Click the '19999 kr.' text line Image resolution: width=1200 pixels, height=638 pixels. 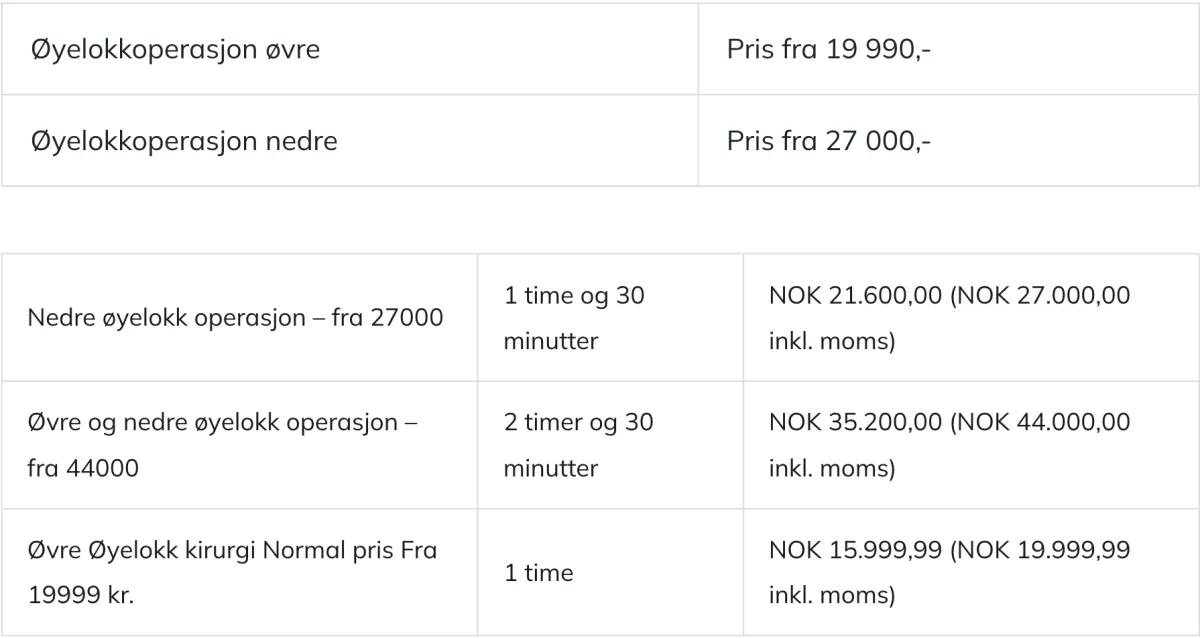[x=81, y=595]
